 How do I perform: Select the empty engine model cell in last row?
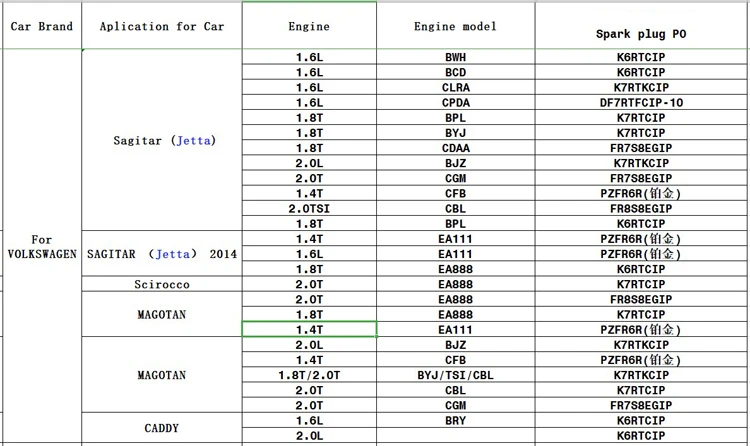tap(455, 435)
